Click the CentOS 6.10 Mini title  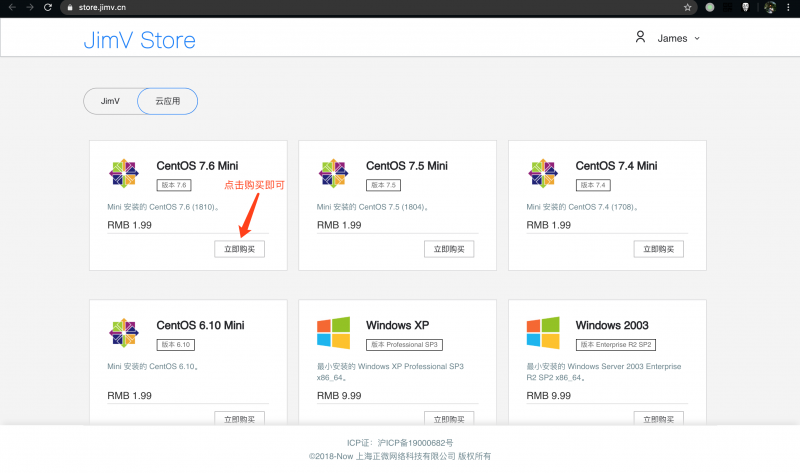pyautogui.click(x=200, y=325)
